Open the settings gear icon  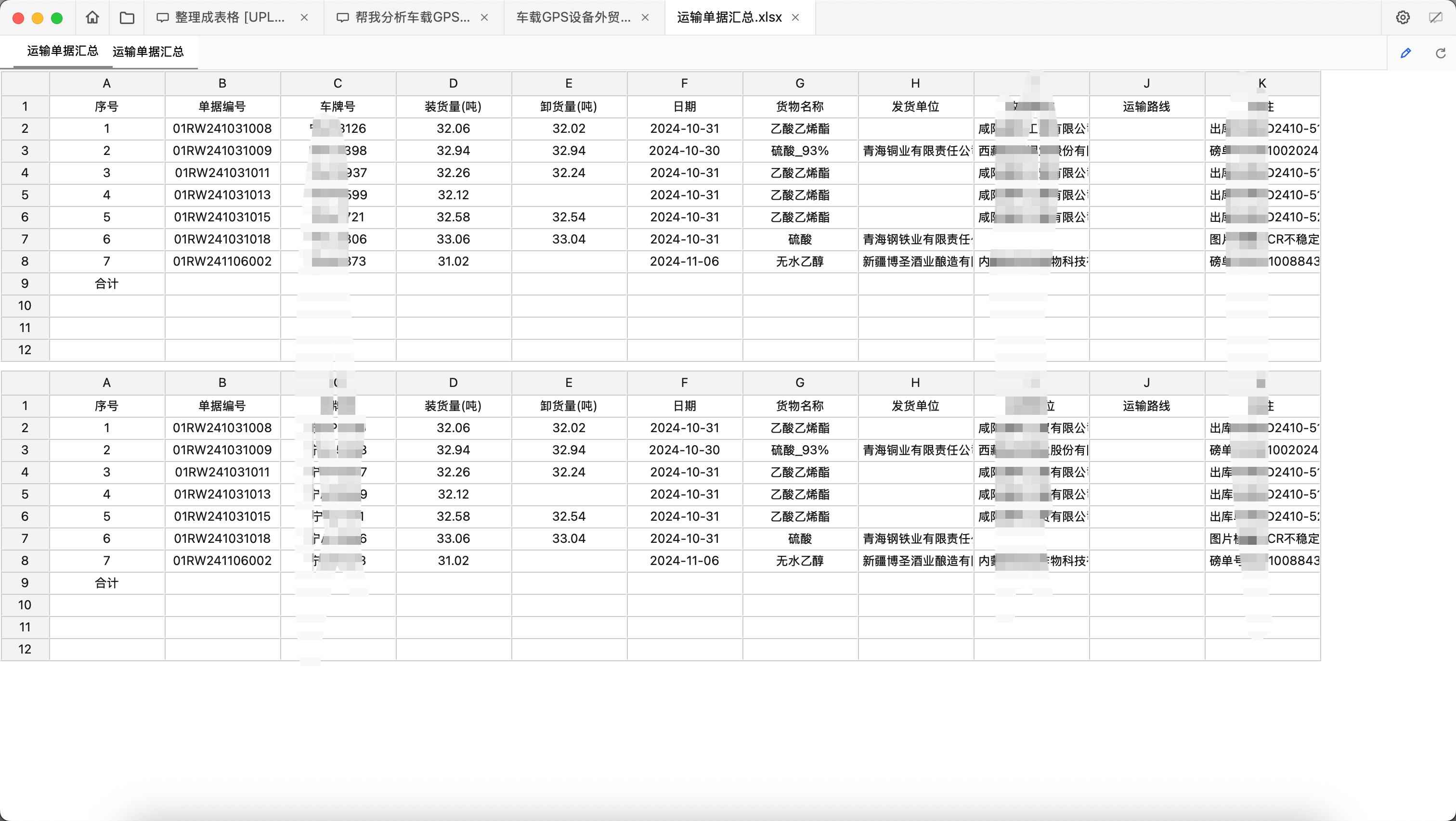click(x=1402, y=17)
